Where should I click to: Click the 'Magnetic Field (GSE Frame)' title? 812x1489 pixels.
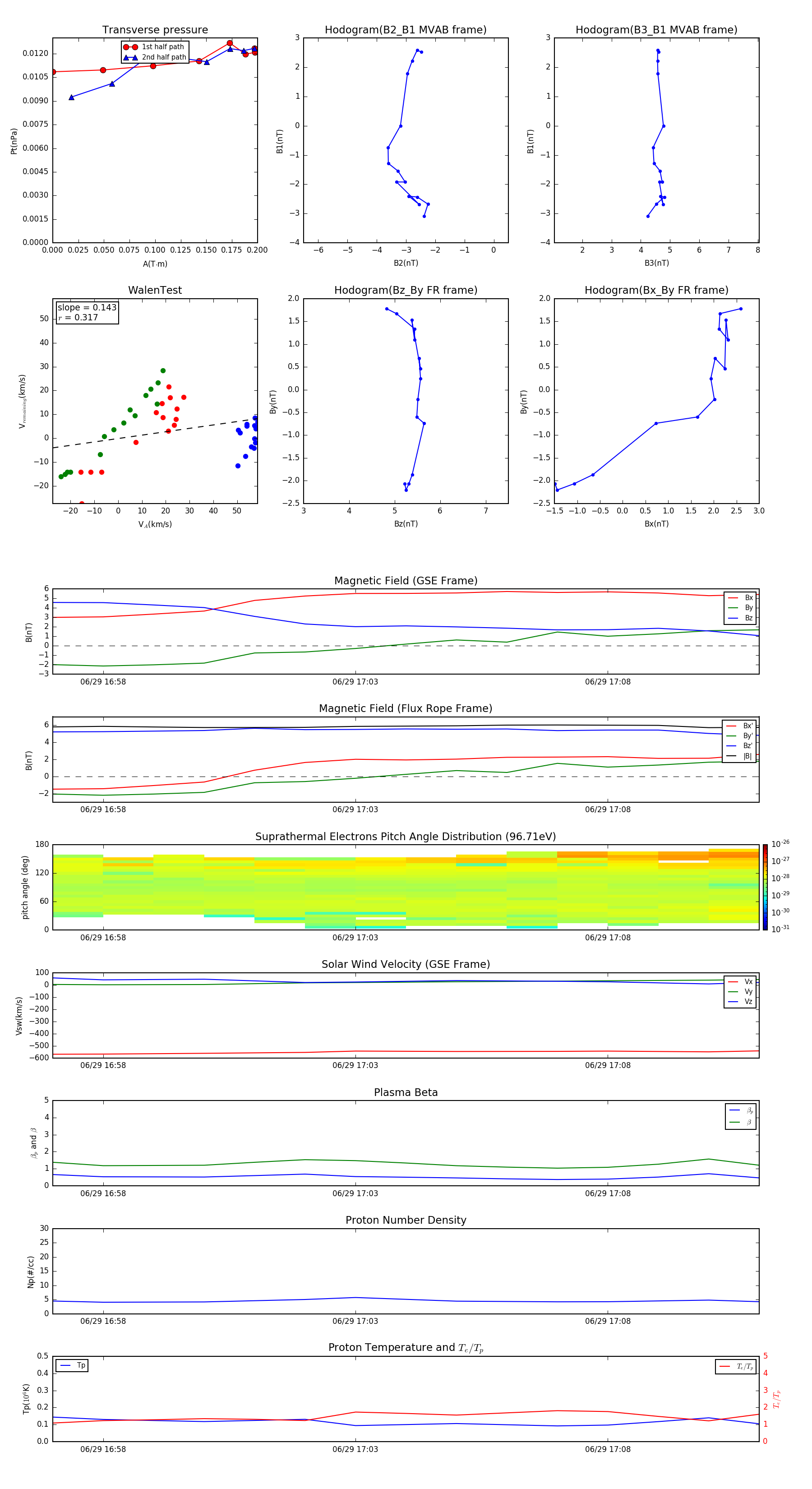tap(406, 581)
